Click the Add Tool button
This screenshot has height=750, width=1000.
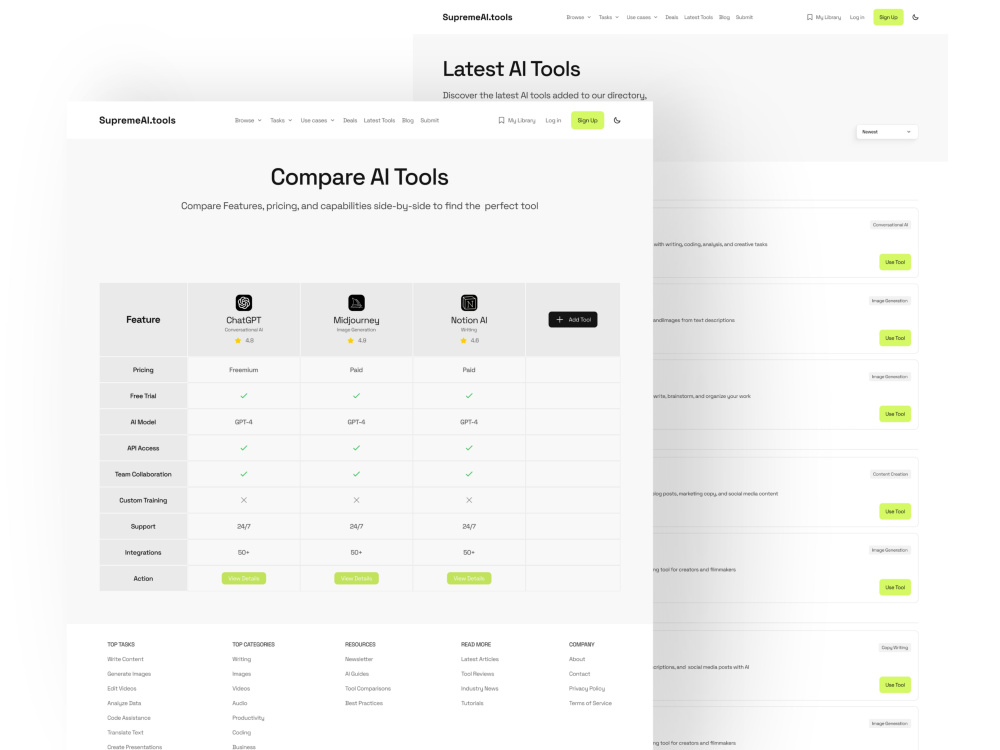coord(573,320)
